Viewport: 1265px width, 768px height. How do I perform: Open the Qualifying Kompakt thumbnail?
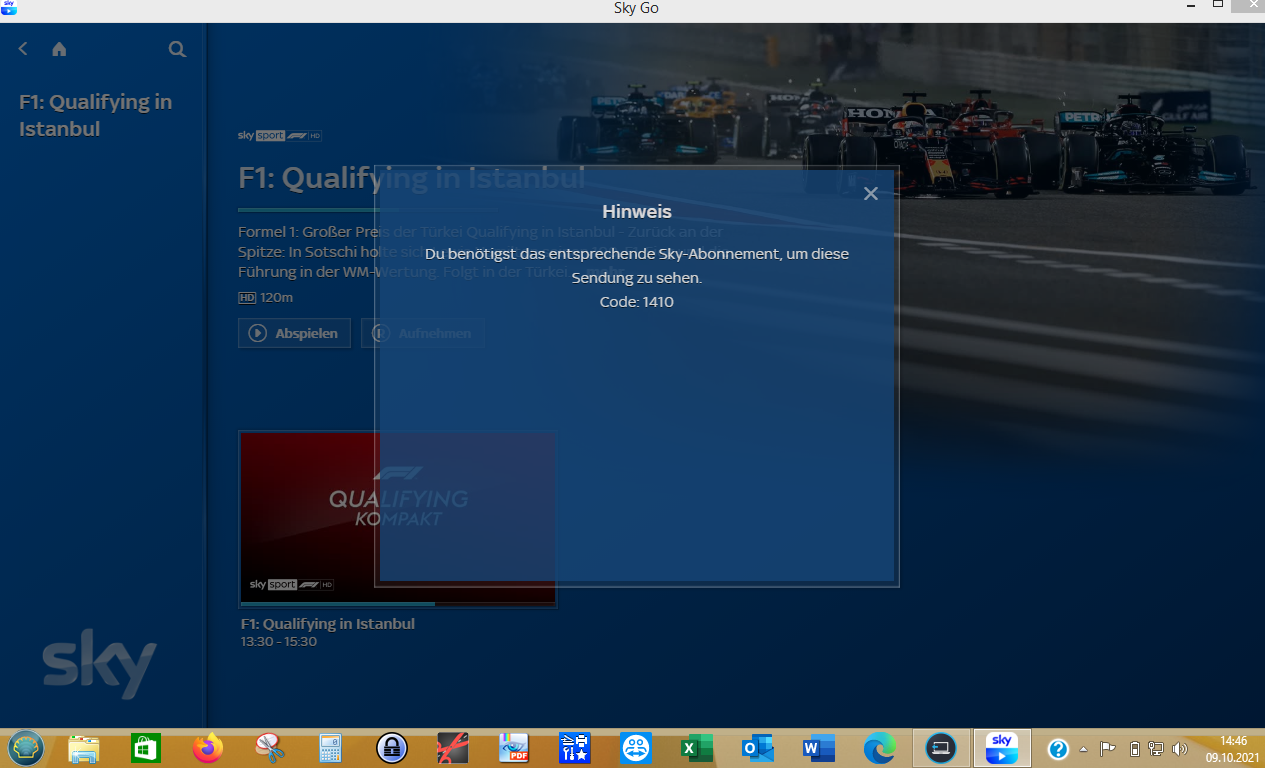pyautogui.click(x=398, y=517)
